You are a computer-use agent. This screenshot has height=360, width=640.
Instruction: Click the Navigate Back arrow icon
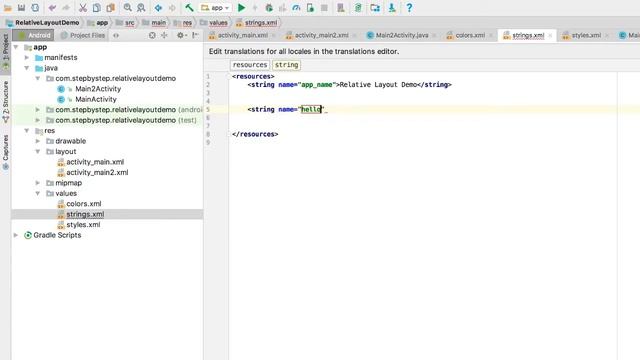pyautogui.click(x=158, y=7)
